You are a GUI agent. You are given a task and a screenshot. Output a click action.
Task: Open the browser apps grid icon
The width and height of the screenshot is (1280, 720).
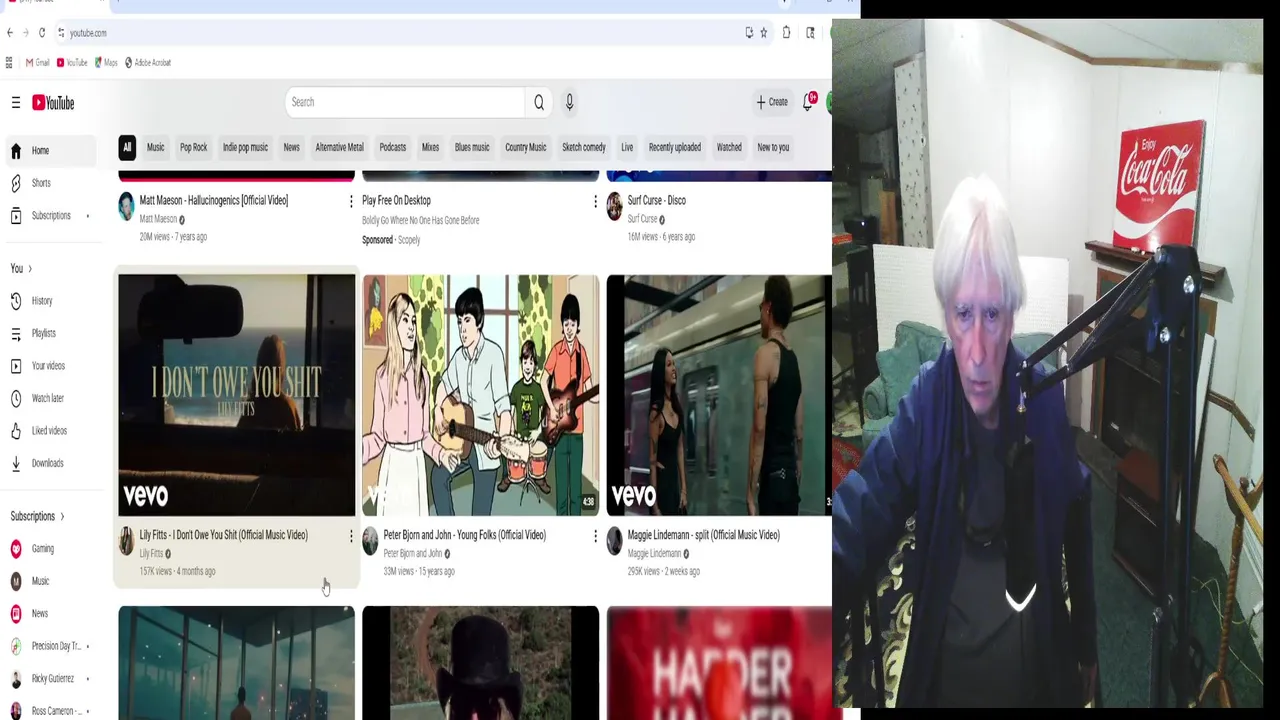coord(9,62)
